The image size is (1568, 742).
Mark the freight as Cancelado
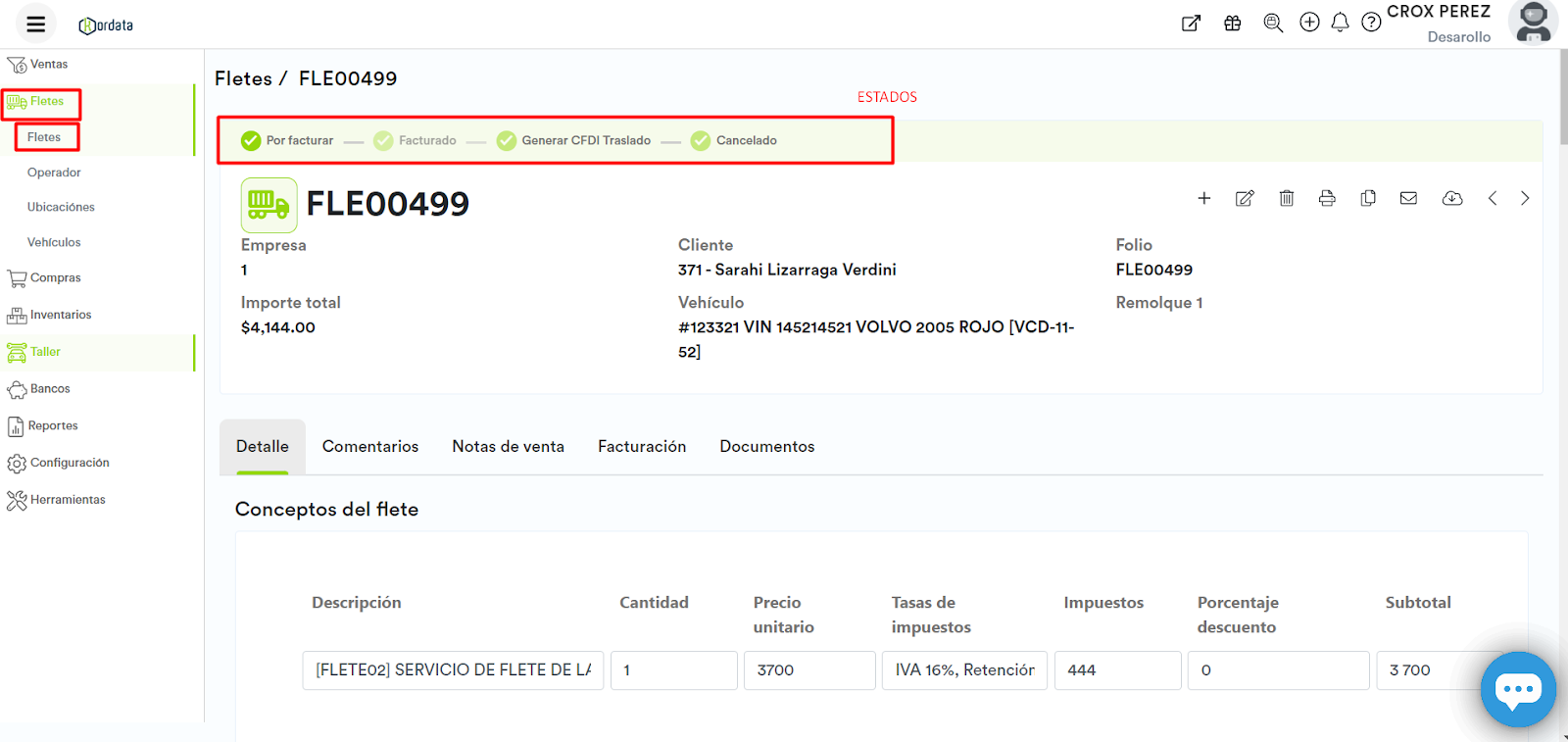click(734, 141)
